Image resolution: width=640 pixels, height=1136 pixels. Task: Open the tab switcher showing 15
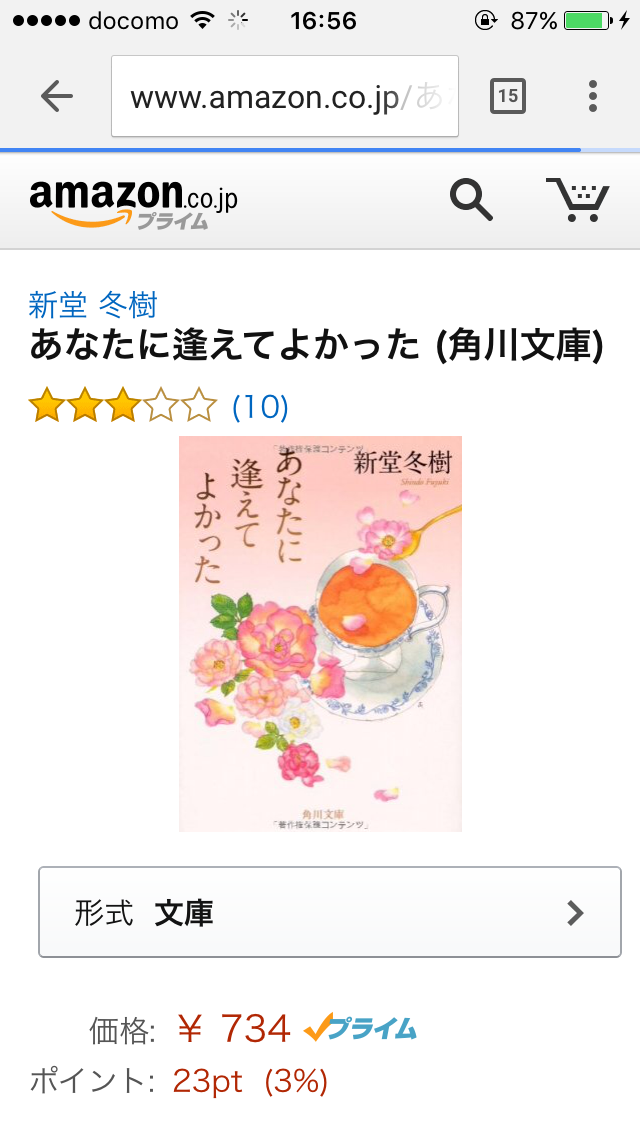(507, 96)
